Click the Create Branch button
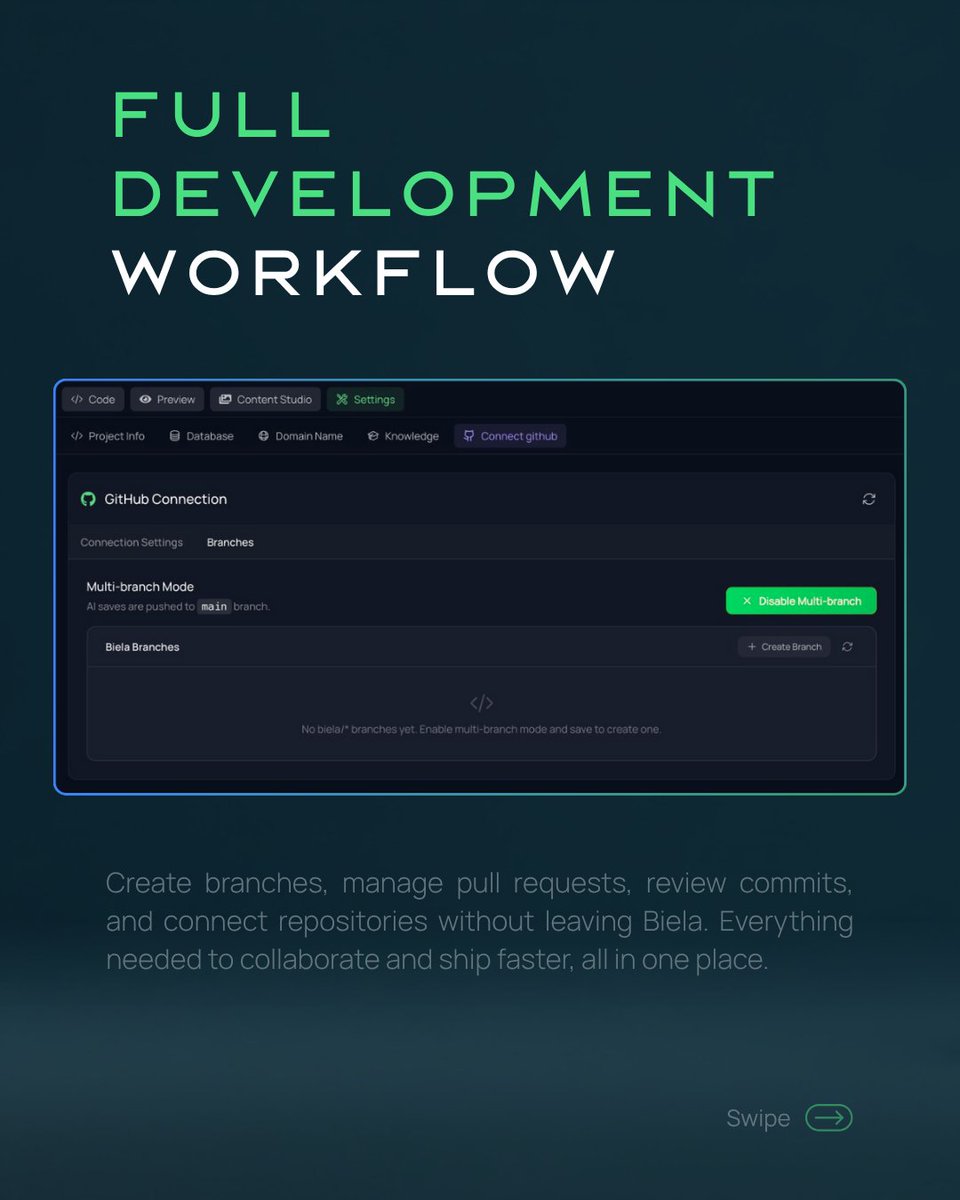Screen dimensions: 960x1200 pos(784,647)
